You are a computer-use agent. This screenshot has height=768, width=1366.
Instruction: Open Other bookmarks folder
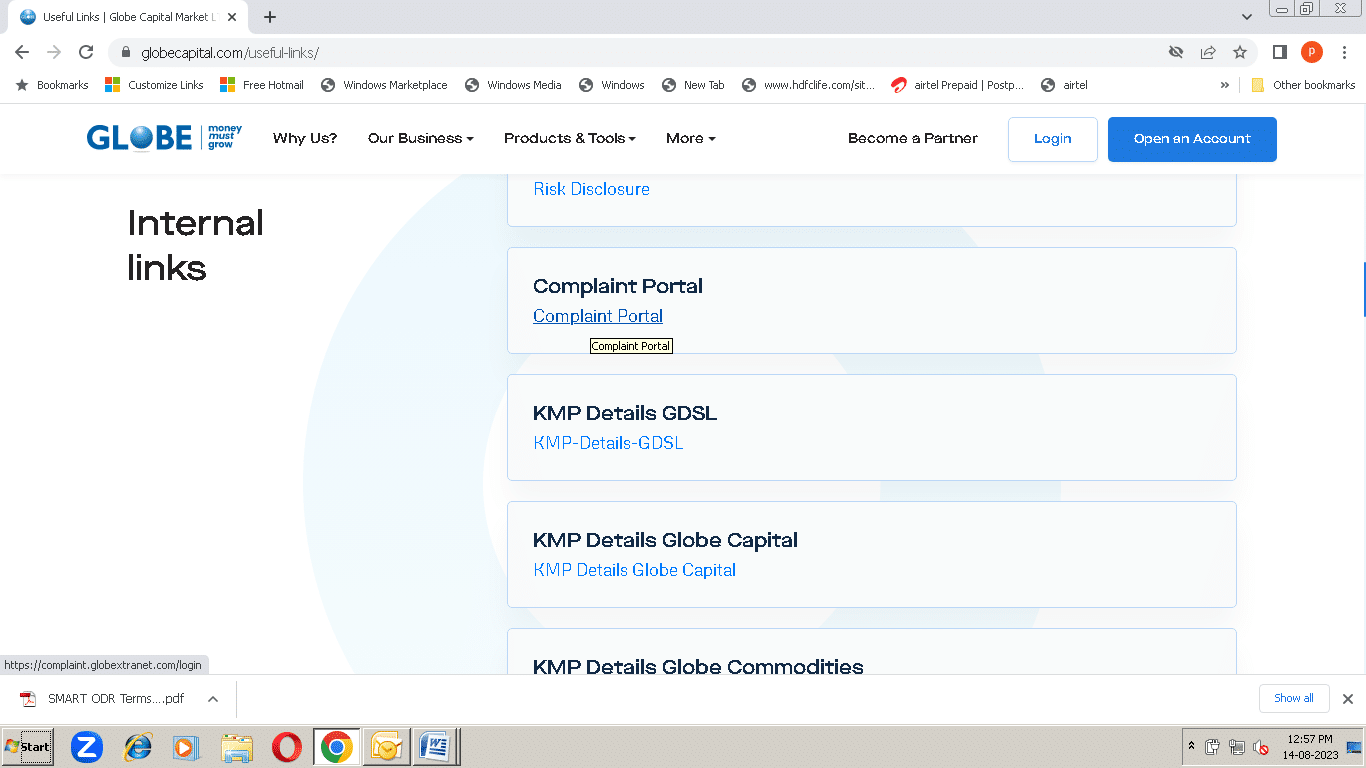point(1303,85)
